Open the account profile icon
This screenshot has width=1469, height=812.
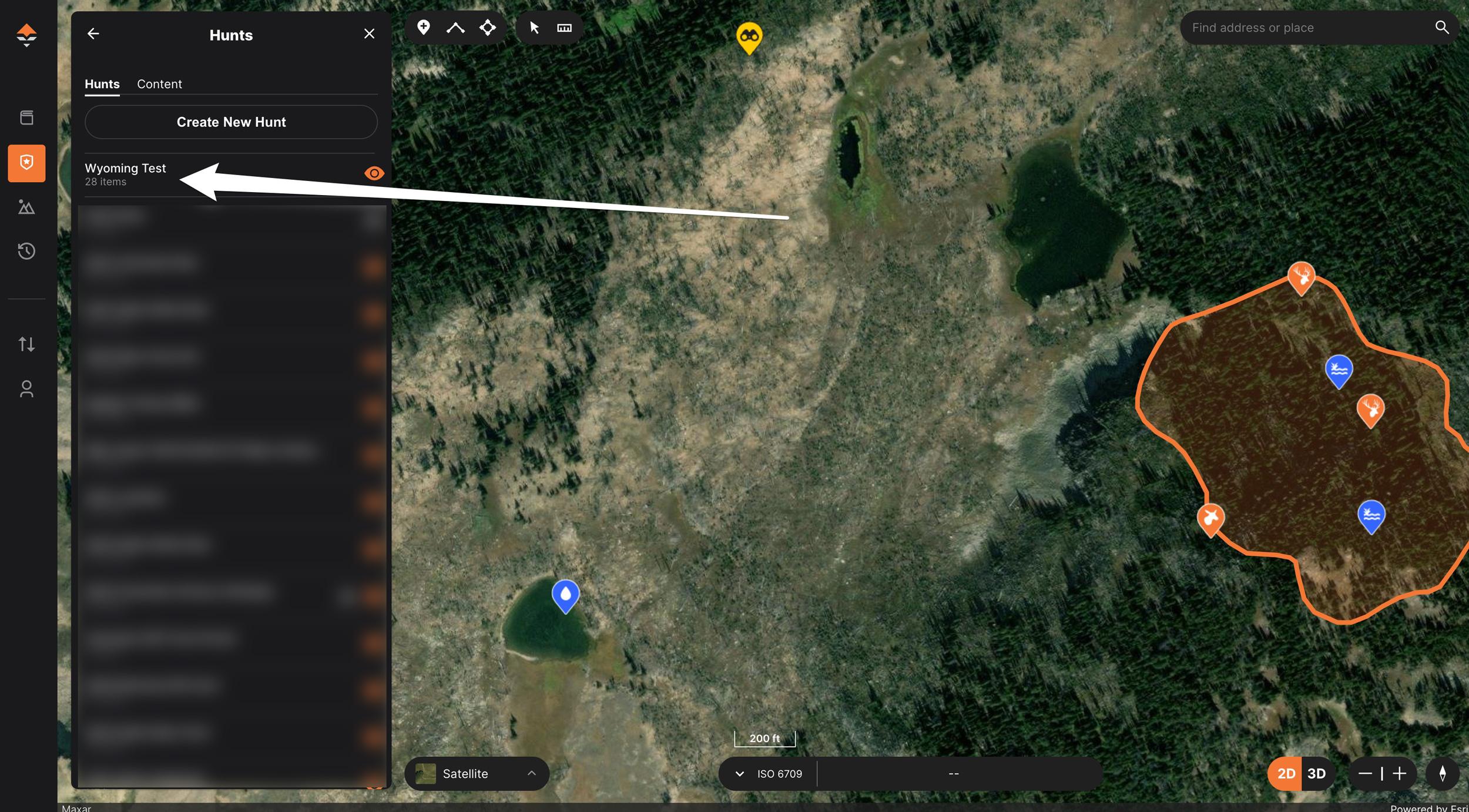tap(26, 388)
